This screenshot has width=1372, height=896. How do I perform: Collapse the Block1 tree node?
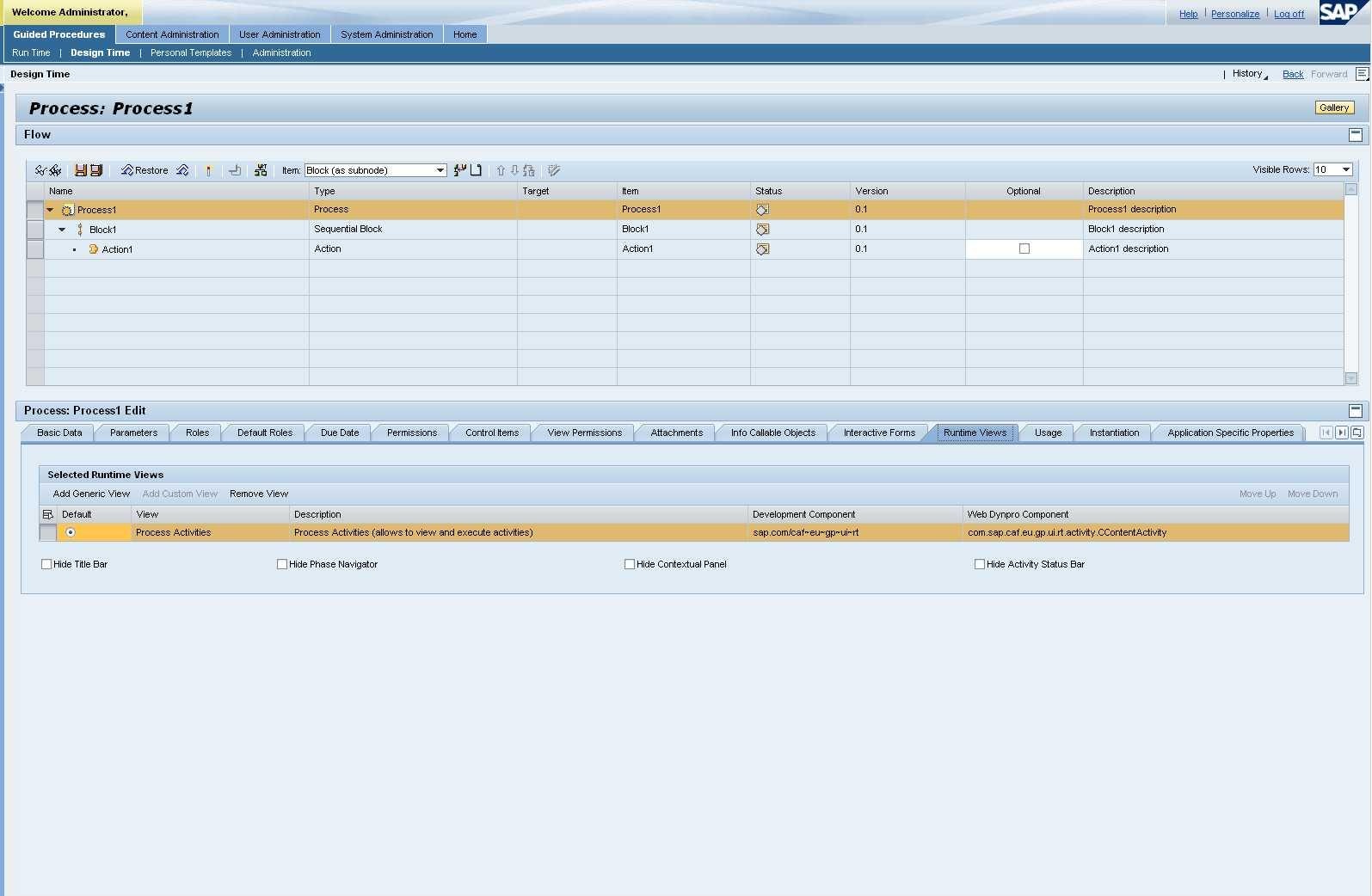[x=62, y=230]
